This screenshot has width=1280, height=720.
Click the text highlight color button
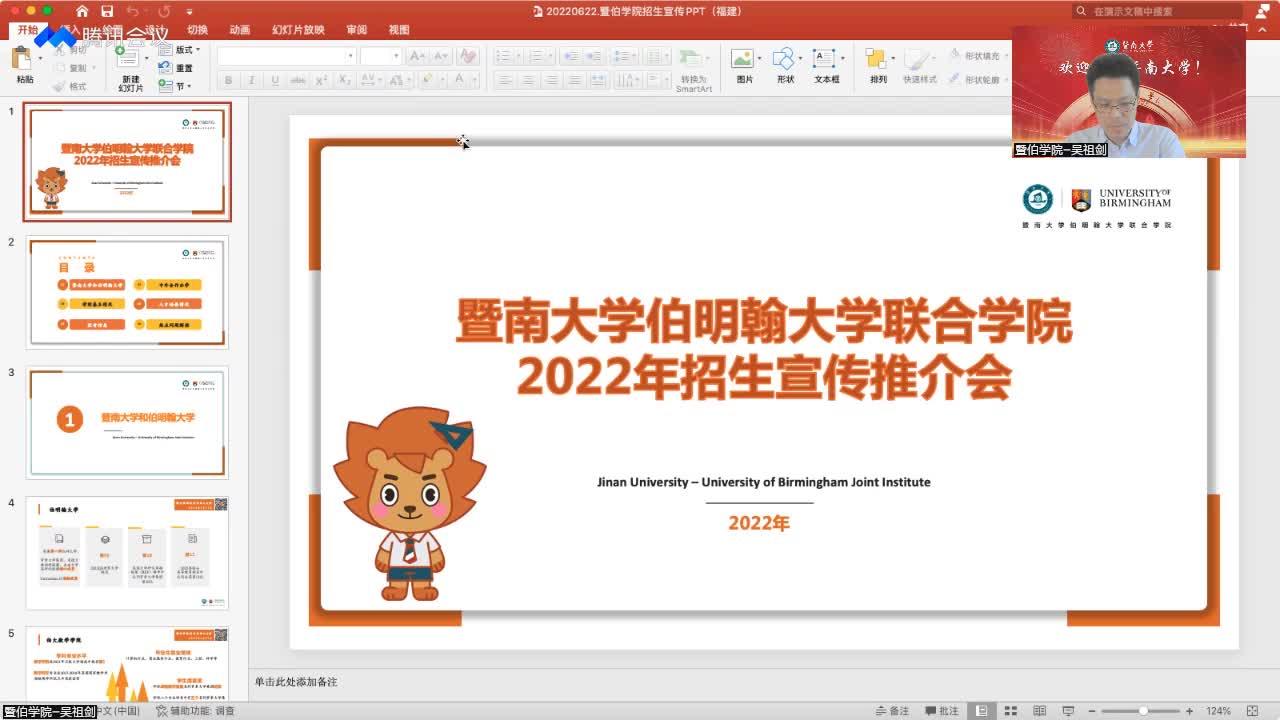[427, 80]
